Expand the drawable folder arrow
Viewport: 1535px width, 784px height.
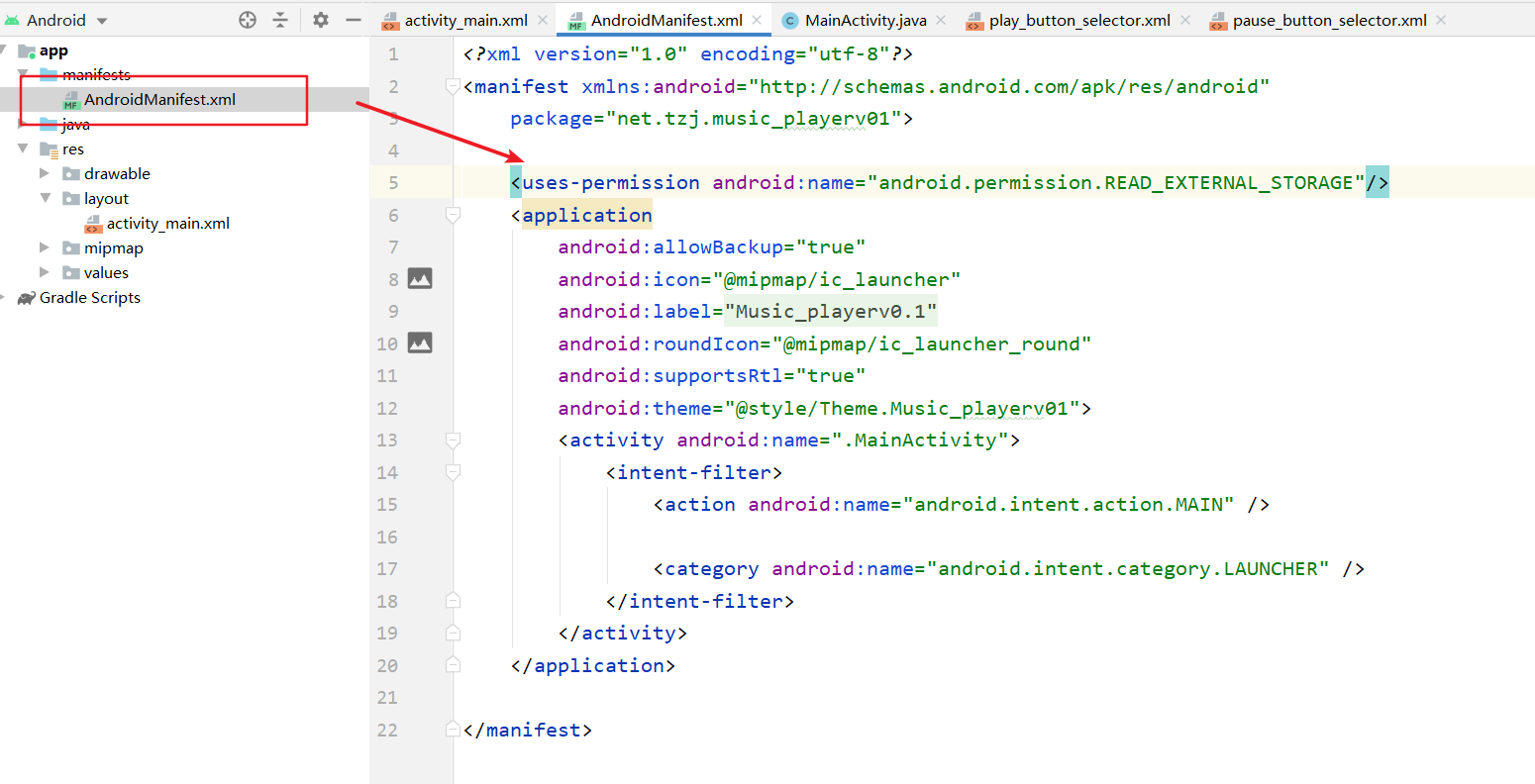click(x=45, y=173)
